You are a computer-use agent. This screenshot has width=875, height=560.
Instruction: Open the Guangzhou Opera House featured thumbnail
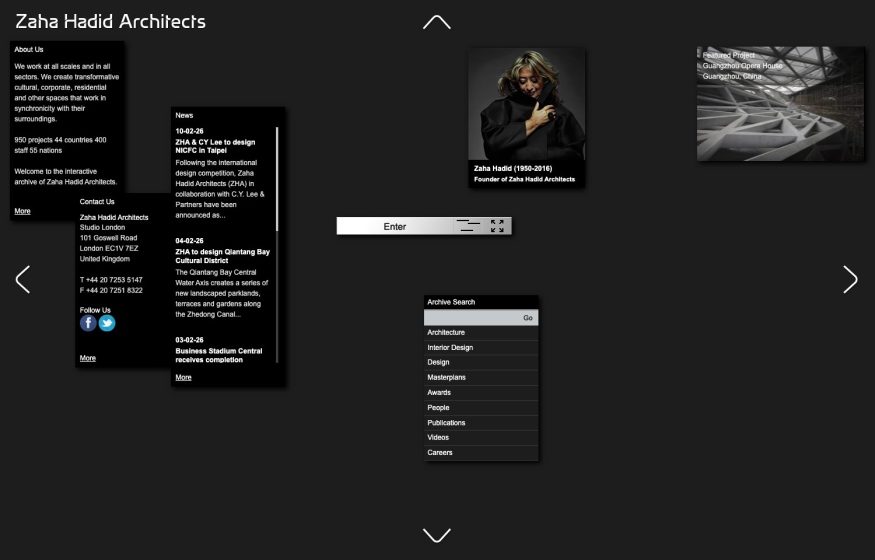[x=780, y=104]
